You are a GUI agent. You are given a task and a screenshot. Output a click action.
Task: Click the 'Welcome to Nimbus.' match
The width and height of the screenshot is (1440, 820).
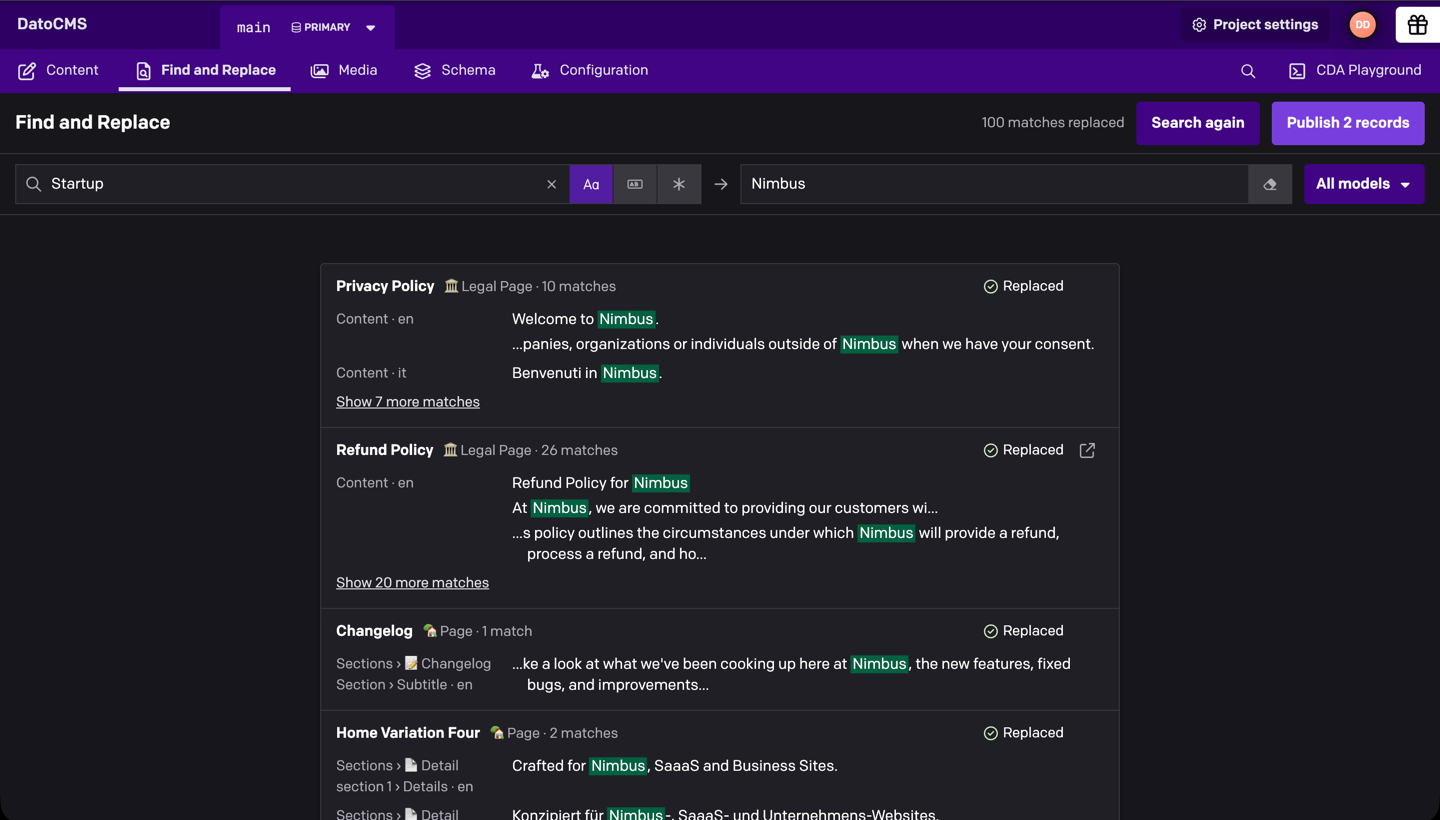point(585,319)
